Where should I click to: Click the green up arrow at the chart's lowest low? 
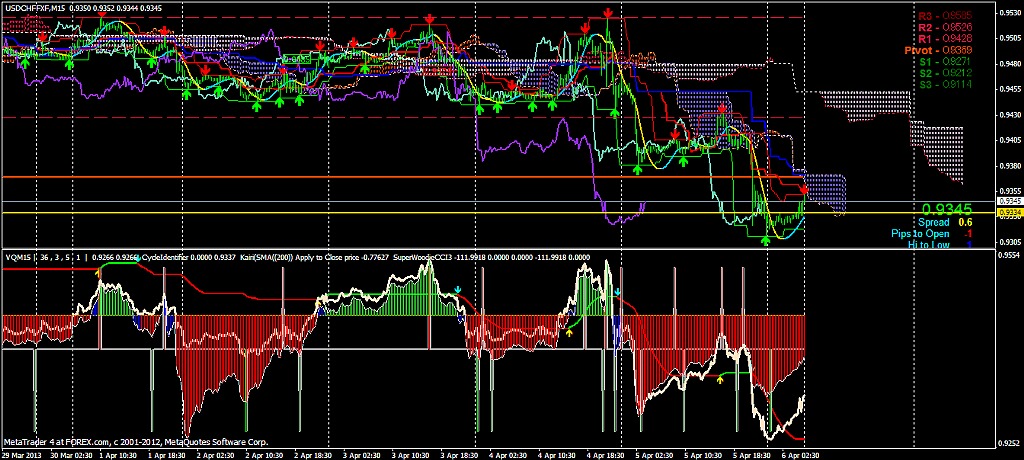tap(766, 240)
